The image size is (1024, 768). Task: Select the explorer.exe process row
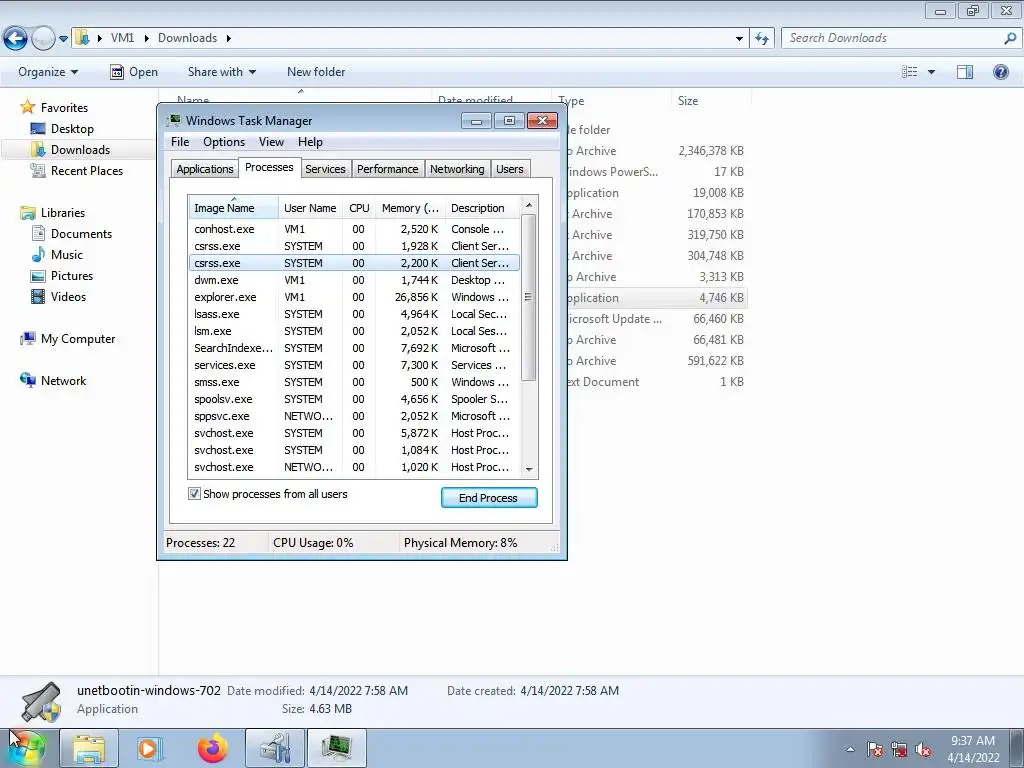tap(354, 296)
